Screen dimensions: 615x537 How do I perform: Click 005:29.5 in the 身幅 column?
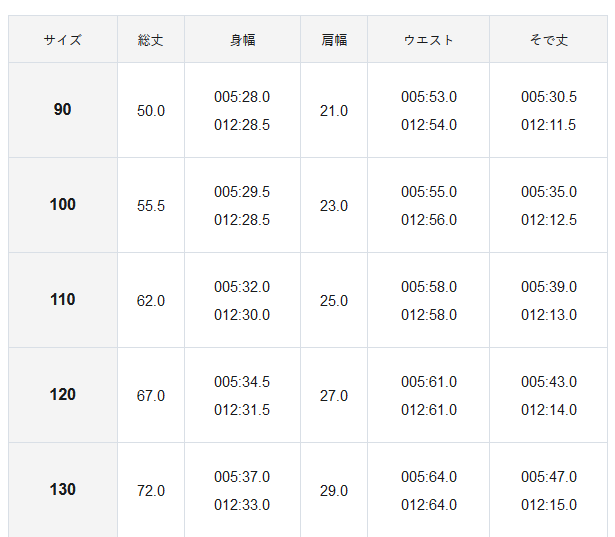pyautogui.click(x=242, y=192)
